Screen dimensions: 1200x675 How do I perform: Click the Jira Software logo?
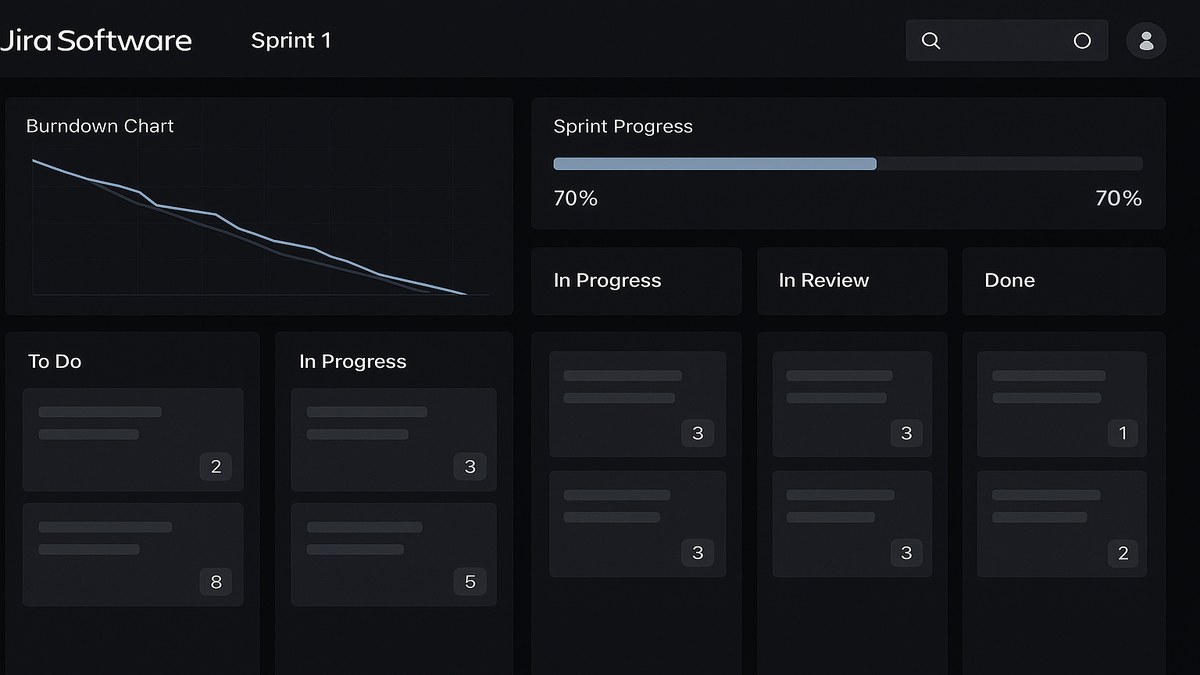[95, 41]
